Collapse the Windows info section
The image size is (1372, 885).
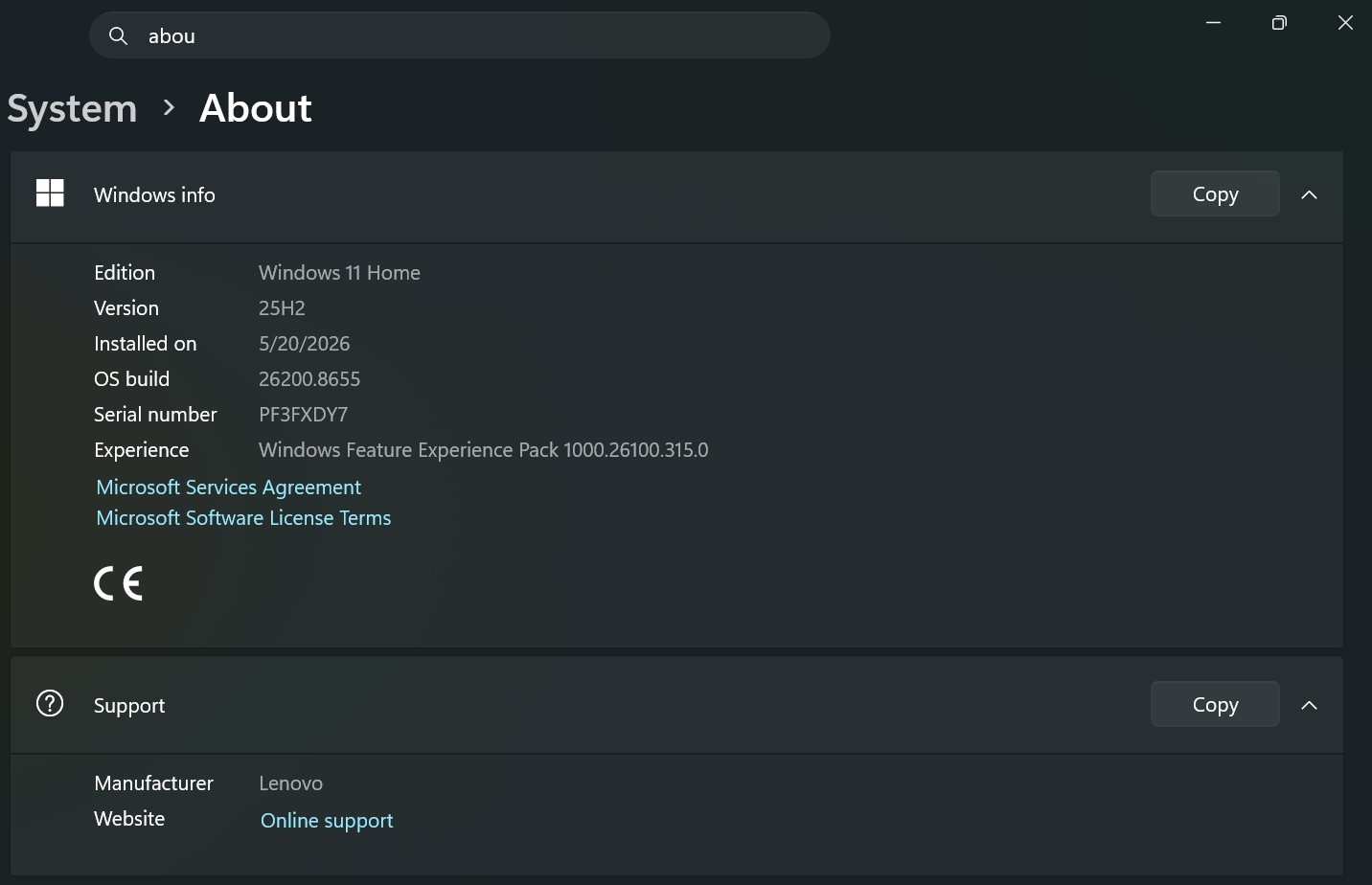coord(1310,194)
